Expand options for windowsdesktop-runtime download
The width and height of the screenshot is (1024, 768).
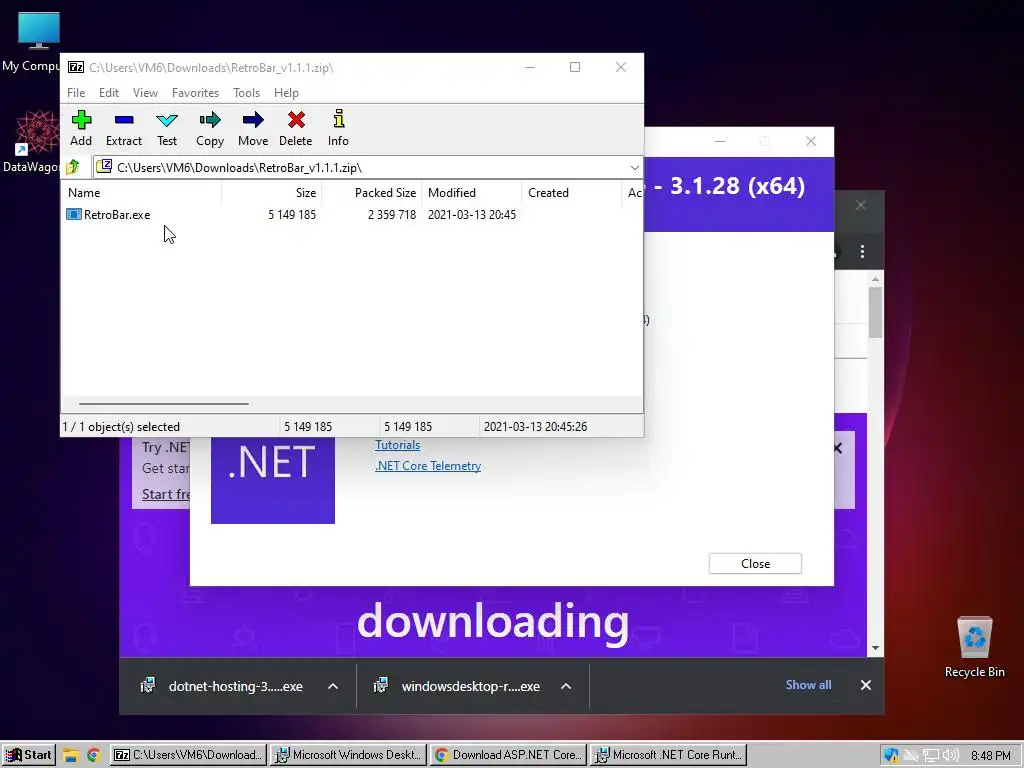click(566, 686)
